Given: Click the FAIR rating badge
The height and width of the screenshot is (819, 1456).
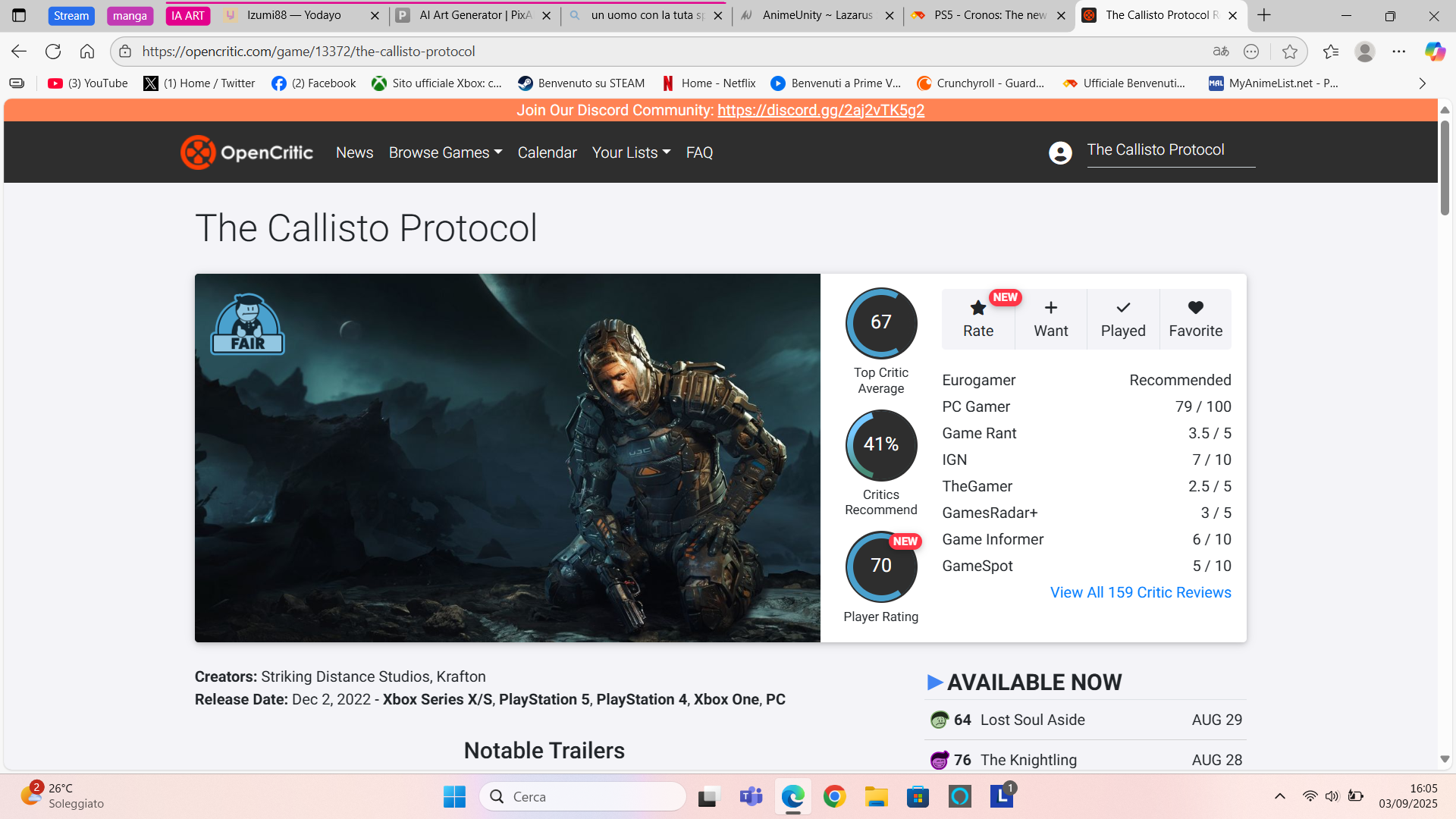Looking at the screenshot, I should point(248,324).
